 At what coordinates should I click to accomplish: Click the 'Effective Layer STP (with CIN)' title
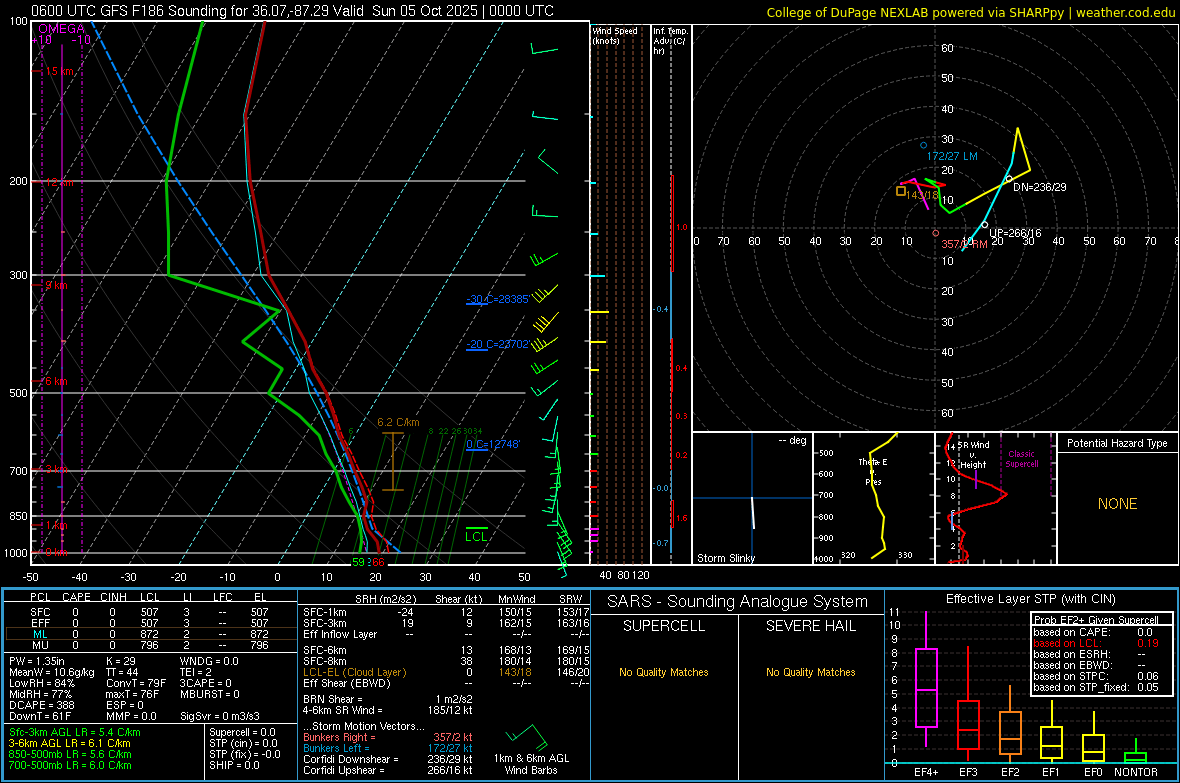click(1030, 599)
